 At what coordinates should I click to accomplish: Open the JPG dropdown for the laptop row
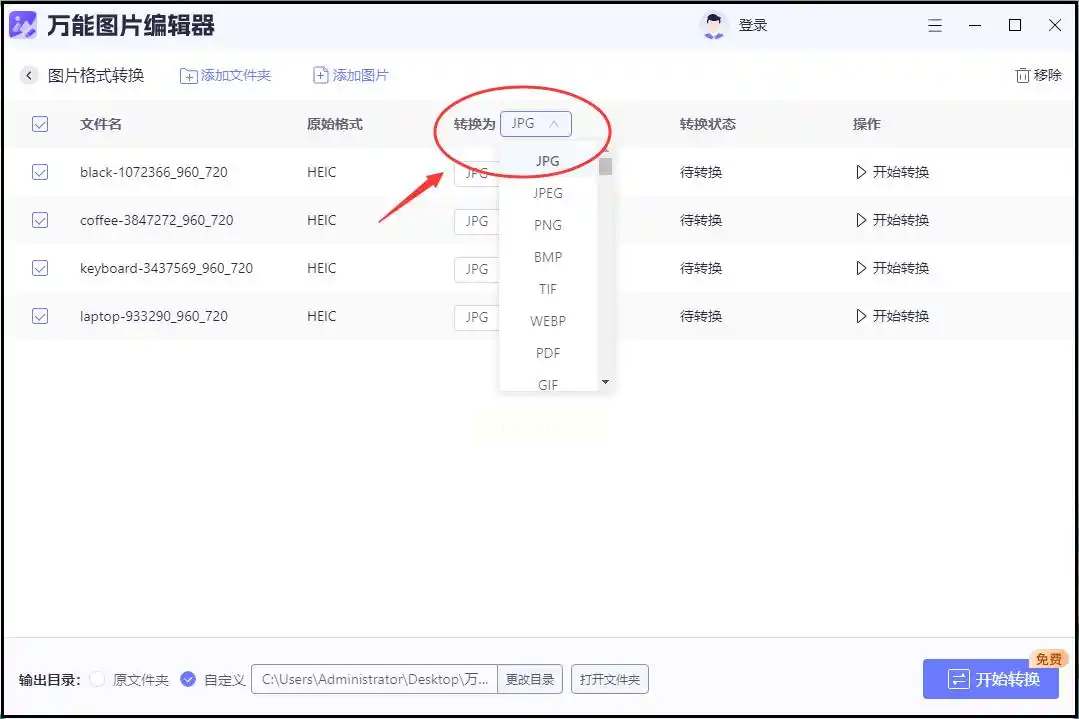tap(477, 317)
